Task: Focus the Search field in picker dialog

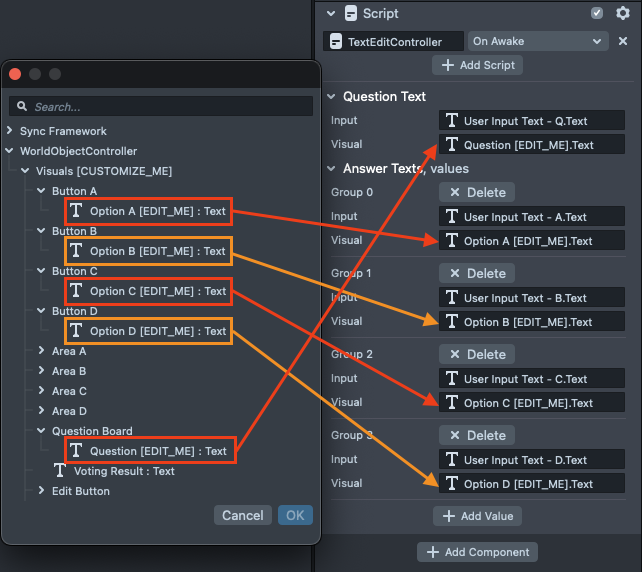Action: click(165, 106)
